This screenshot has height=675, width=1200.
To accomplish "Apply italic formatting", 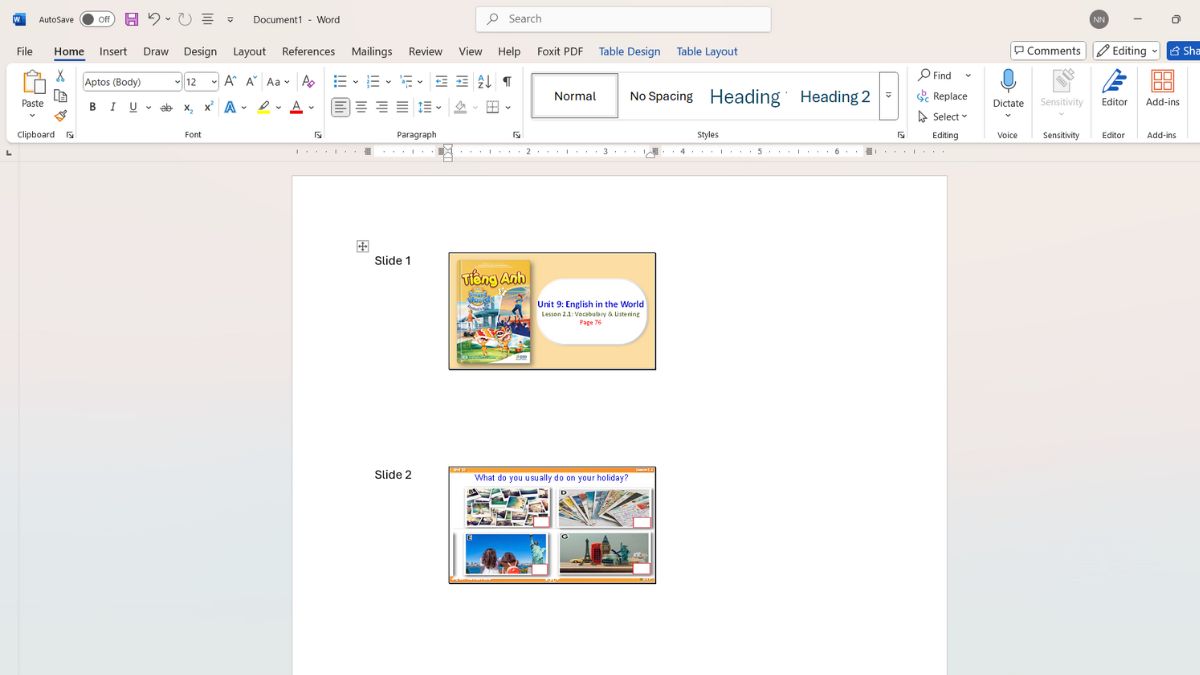I will (x=111, y=107).
